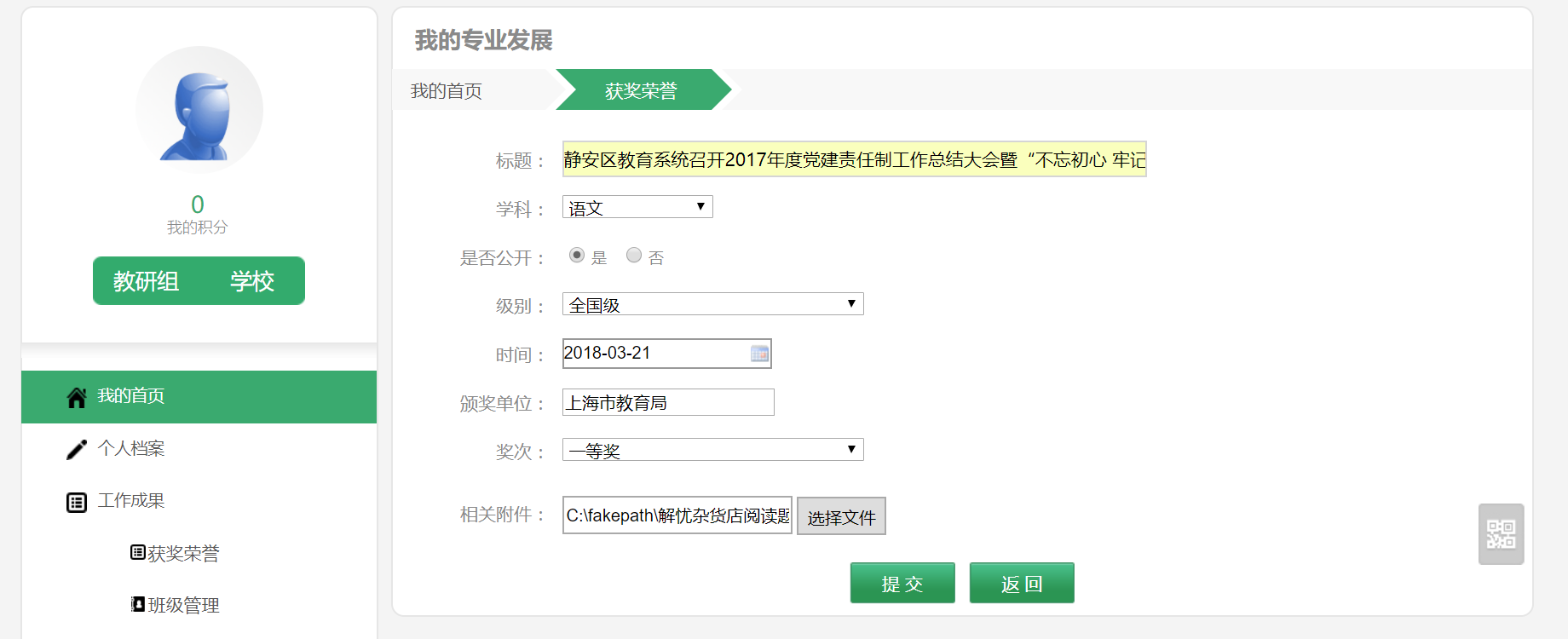The width and height of the screenshot is (1568, 639).
Task: Click the list icon beside 工作成果
Action: [x=77, y=502]
